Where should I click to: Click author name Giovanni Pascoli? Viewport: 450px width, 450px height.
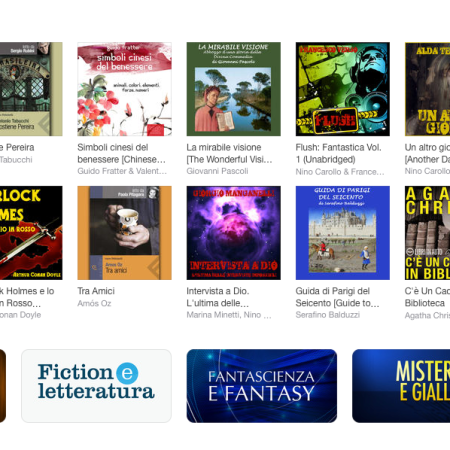217,171
